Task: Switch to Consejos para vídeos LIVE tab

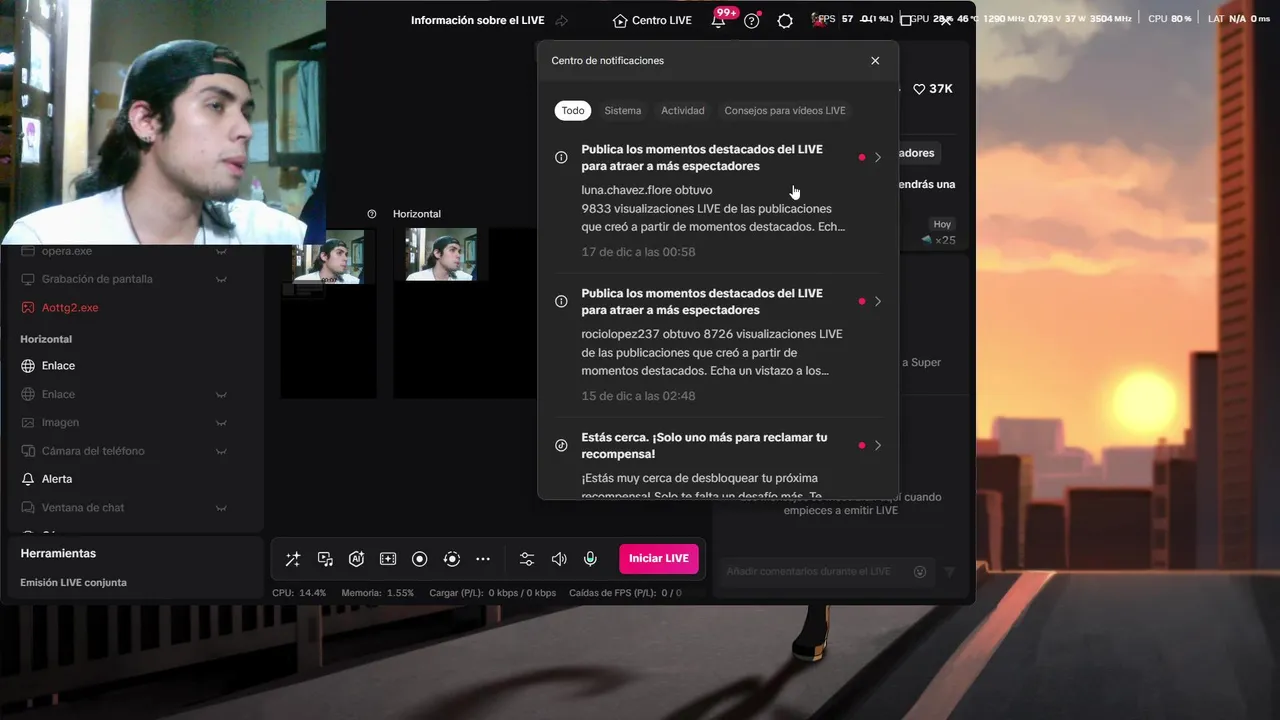Action: click(785, 111)
